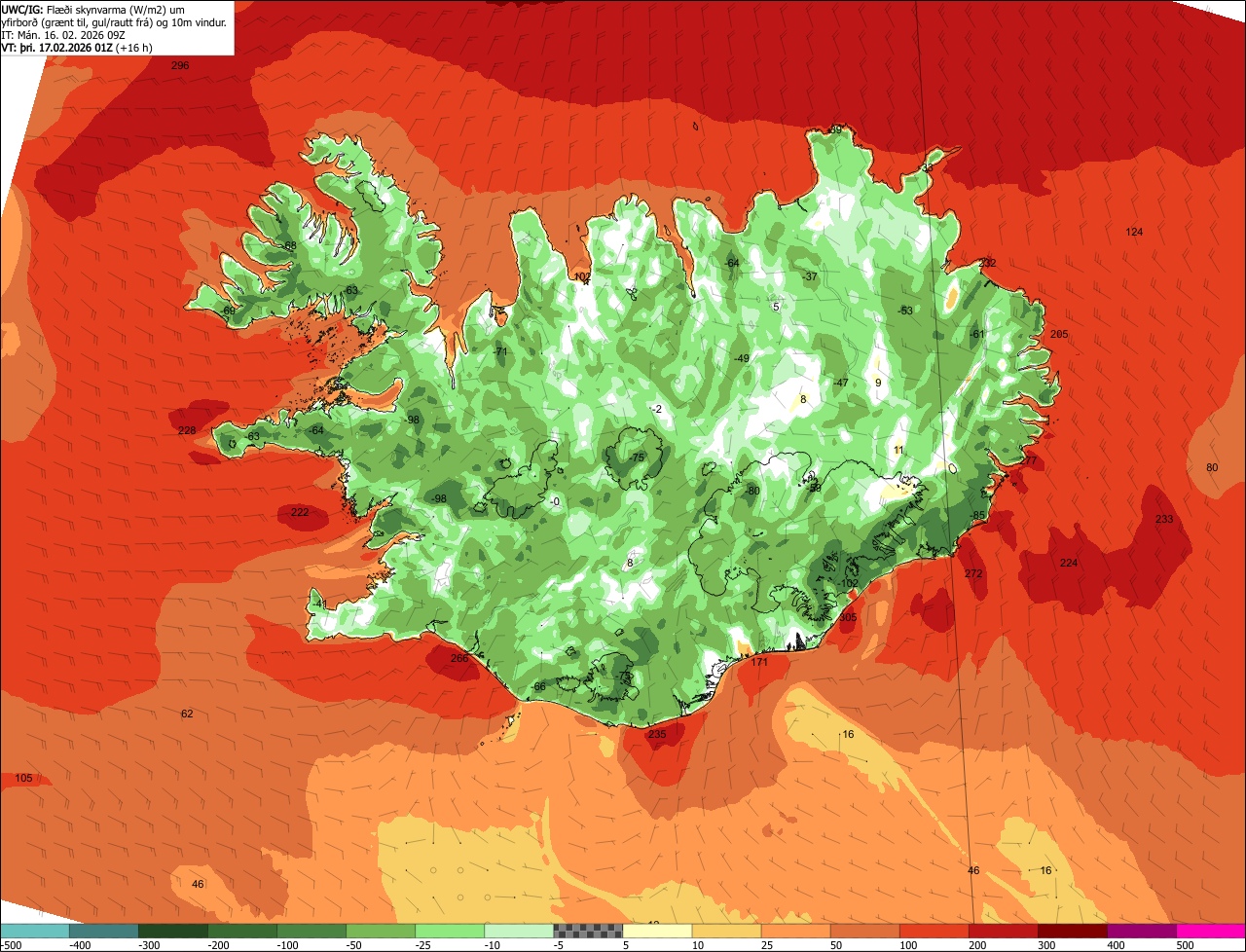Click the legend swatch between -300 and -200
The height and width of the screenshot is (952, 1246).
pyautogui.click(x=172, y=931)
